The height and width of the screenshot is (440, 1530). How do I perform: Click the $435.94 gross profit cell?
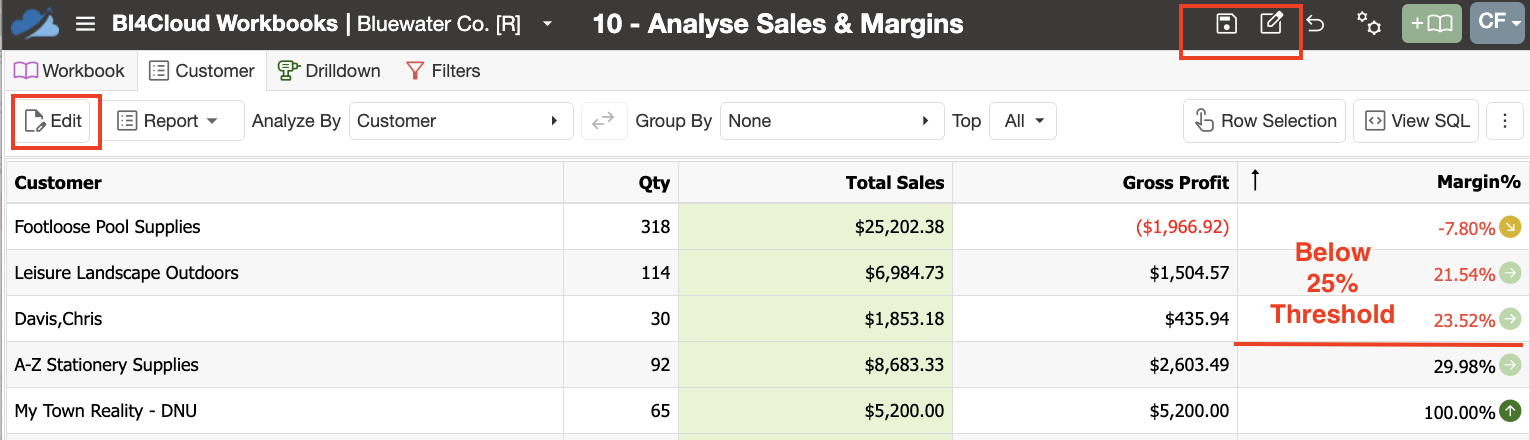coord(1095,319)
